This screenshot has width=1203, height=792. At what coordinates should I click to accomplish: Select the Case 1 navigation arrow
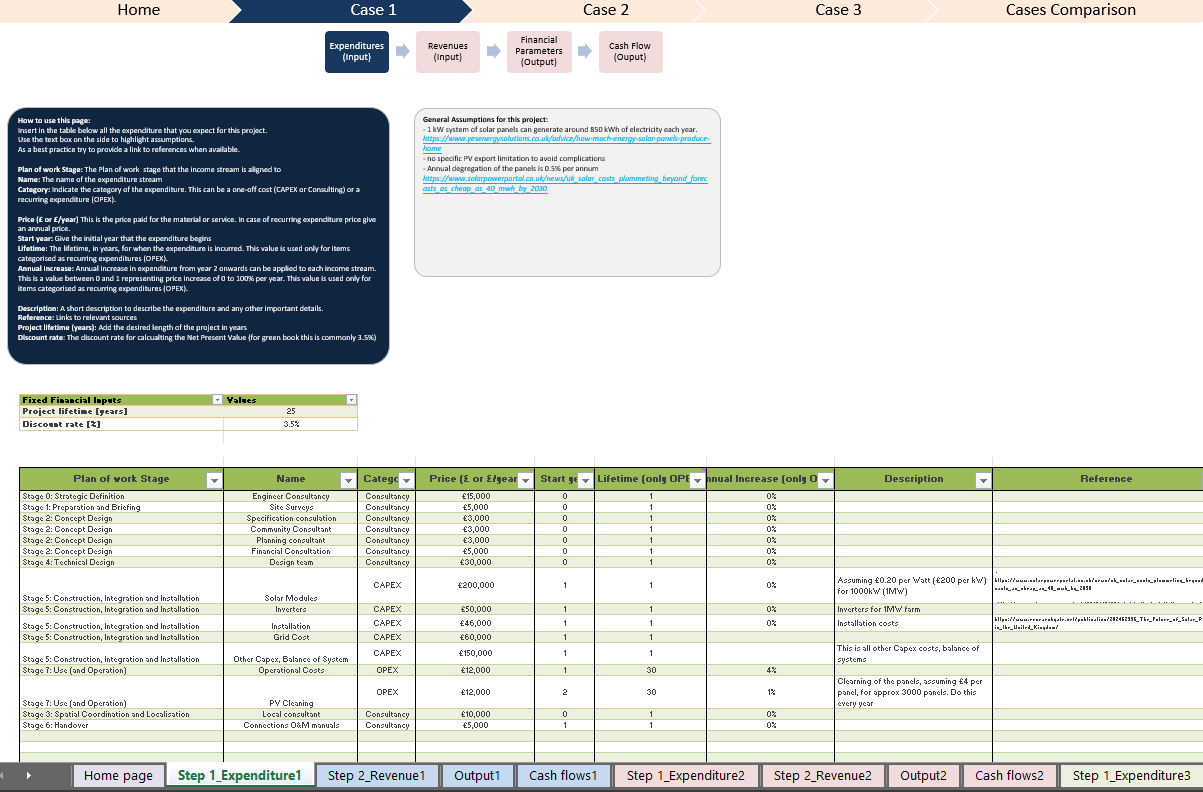click(350, 10)
